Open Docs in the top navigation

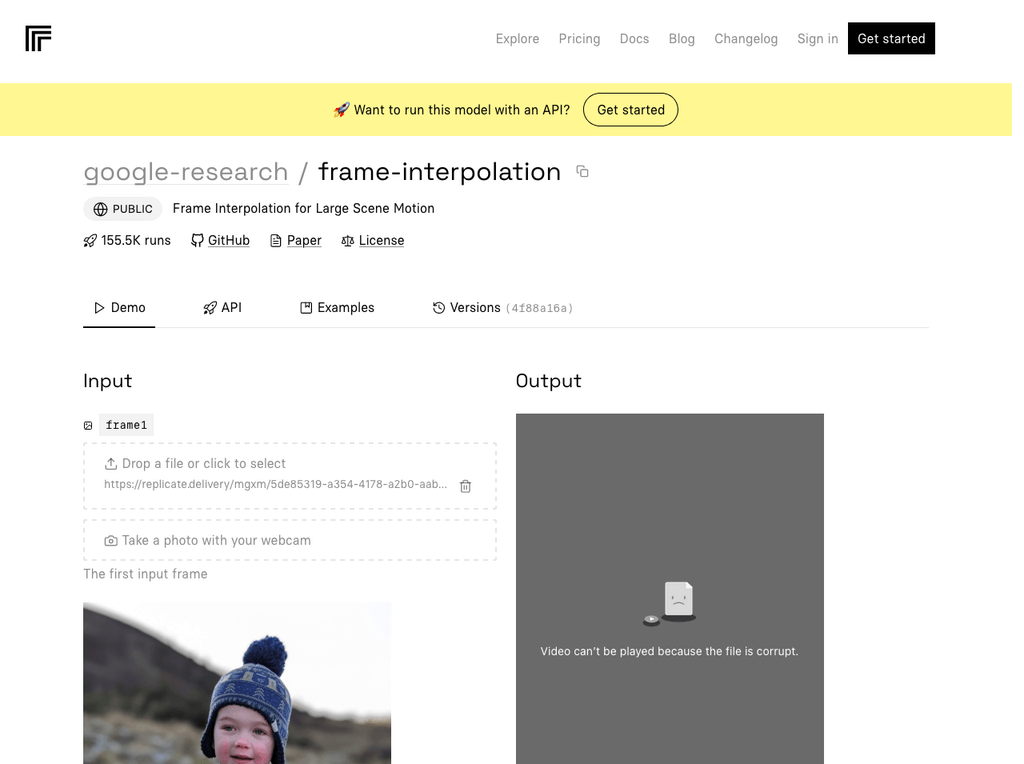point(634,39)
